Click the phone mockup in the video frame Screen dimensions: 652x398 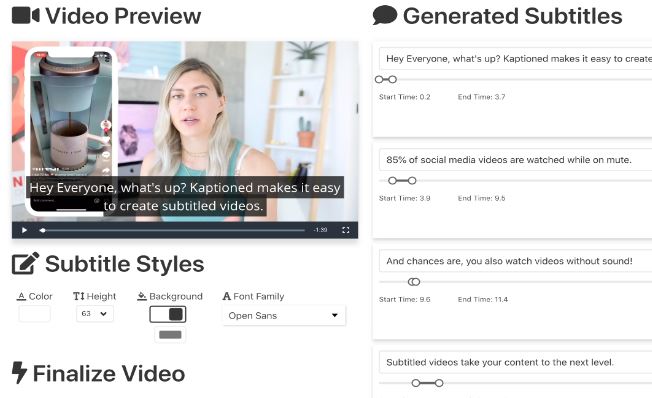coord(71,131)
